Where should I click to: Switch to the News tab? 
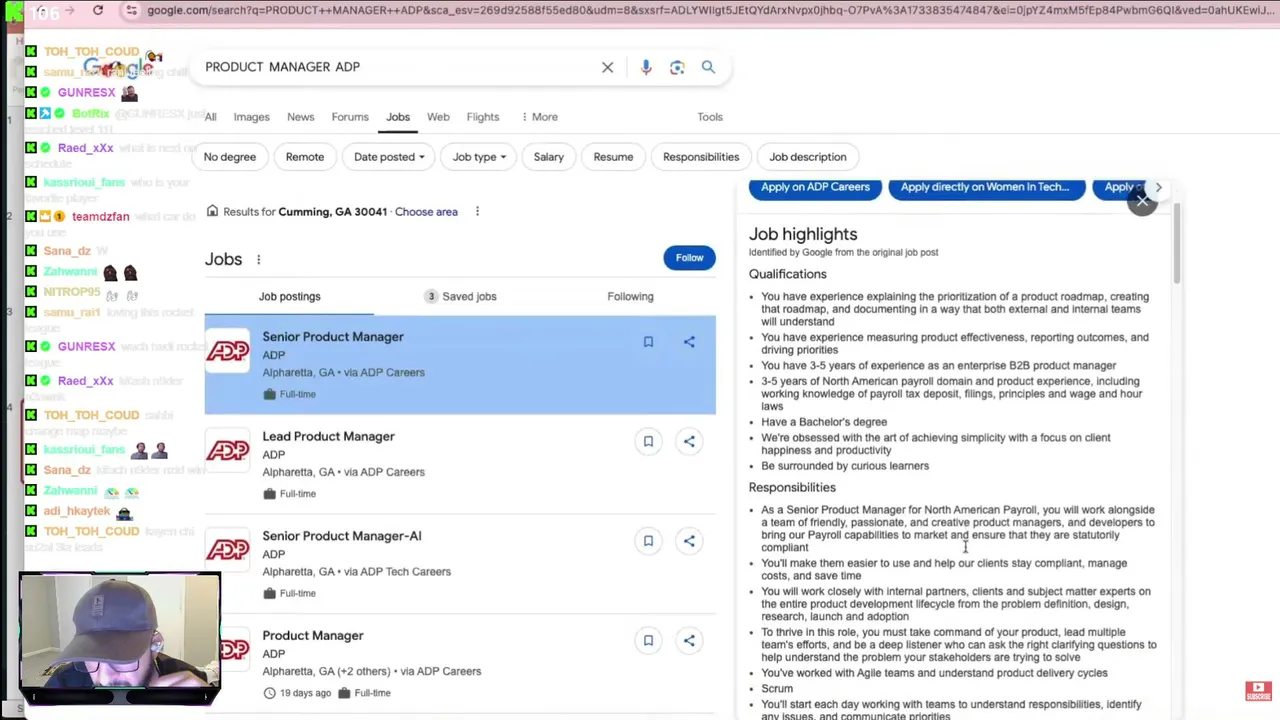click(x=301, y=117)
